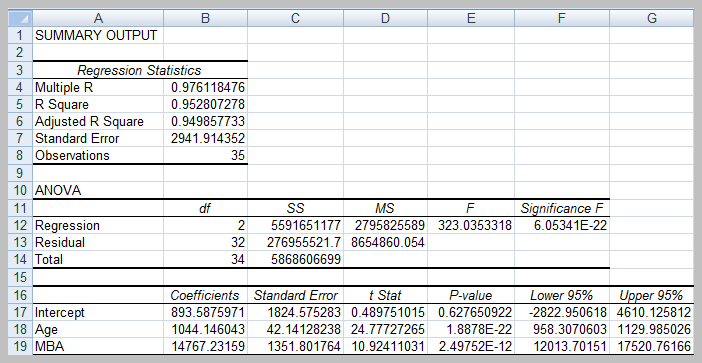The image size is (702, 363).
Task: Select the F value 323.0353318
Action: coord(471,225)
